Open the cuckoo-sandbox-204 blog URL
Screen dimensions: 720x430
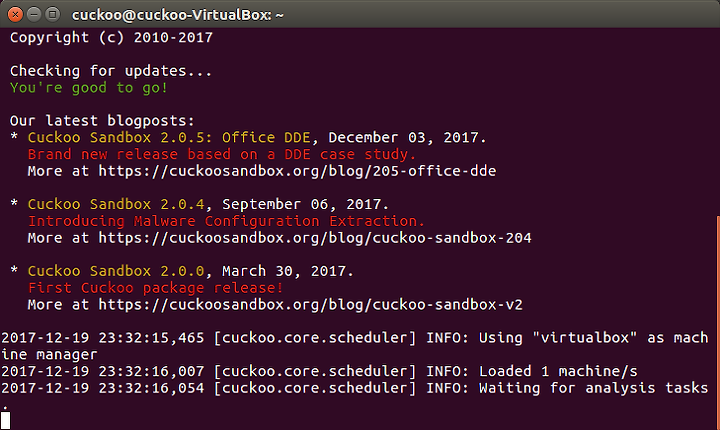click(x=315, y=238)
